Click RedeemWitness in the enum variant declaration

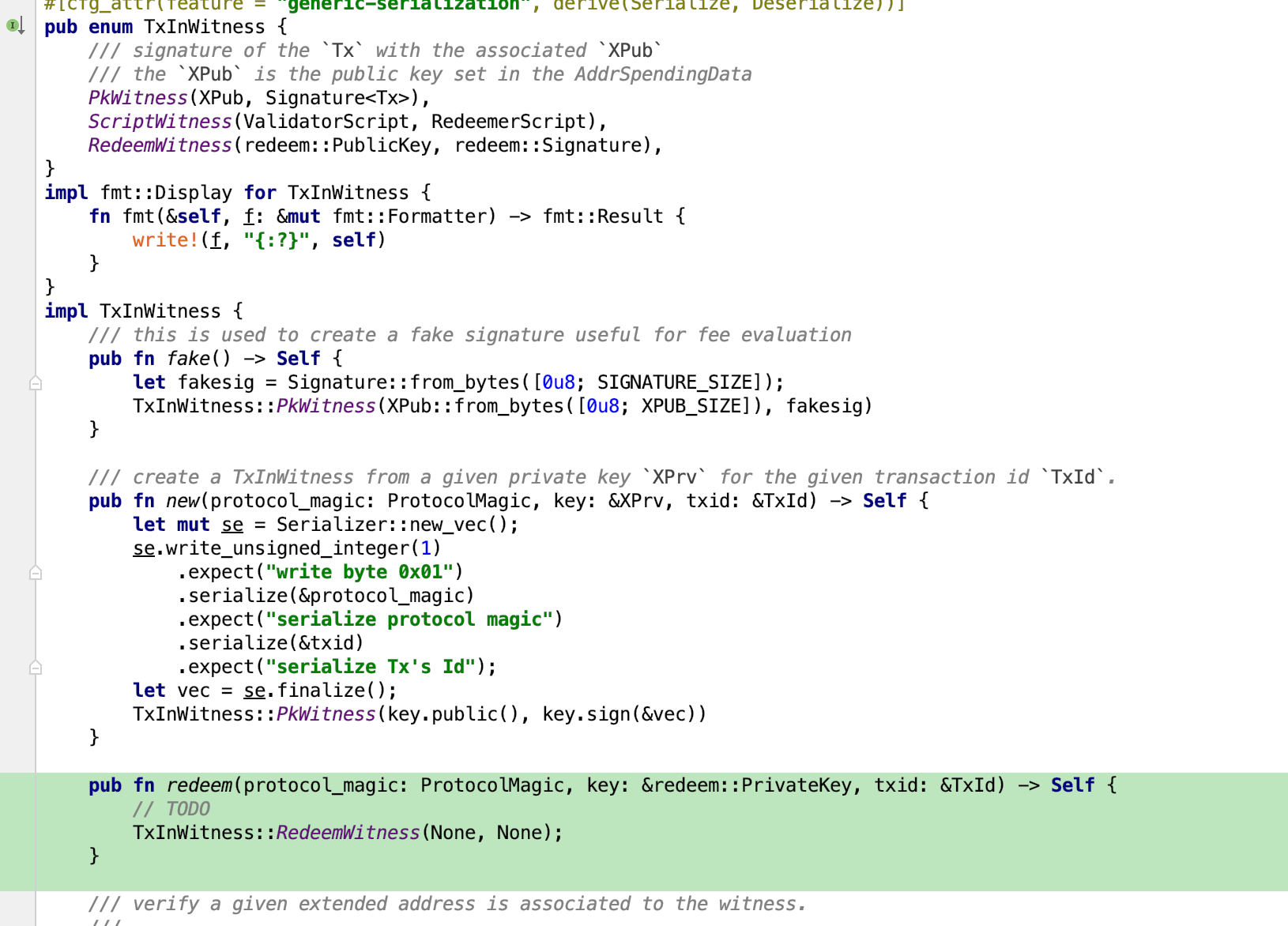pos(160,145)
